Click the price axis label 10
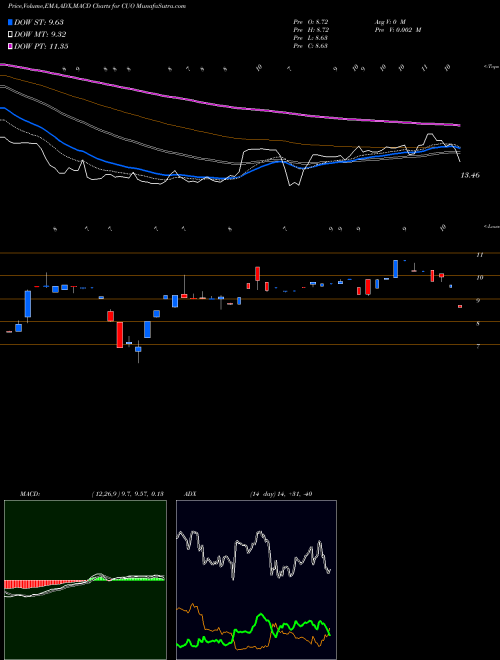 pos(479,277)
